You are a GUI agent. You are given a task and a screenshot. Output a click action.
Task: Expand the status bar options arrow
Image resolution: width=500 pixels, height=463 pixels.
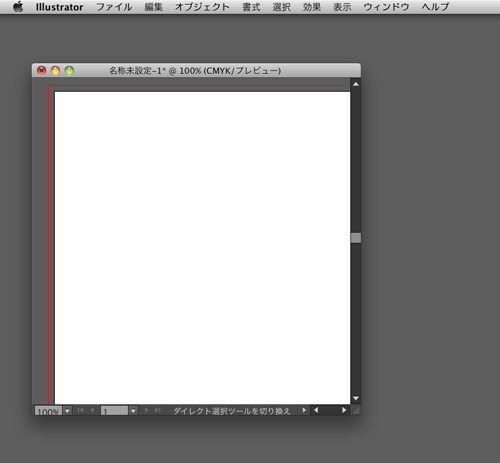(x=304, y=410)
